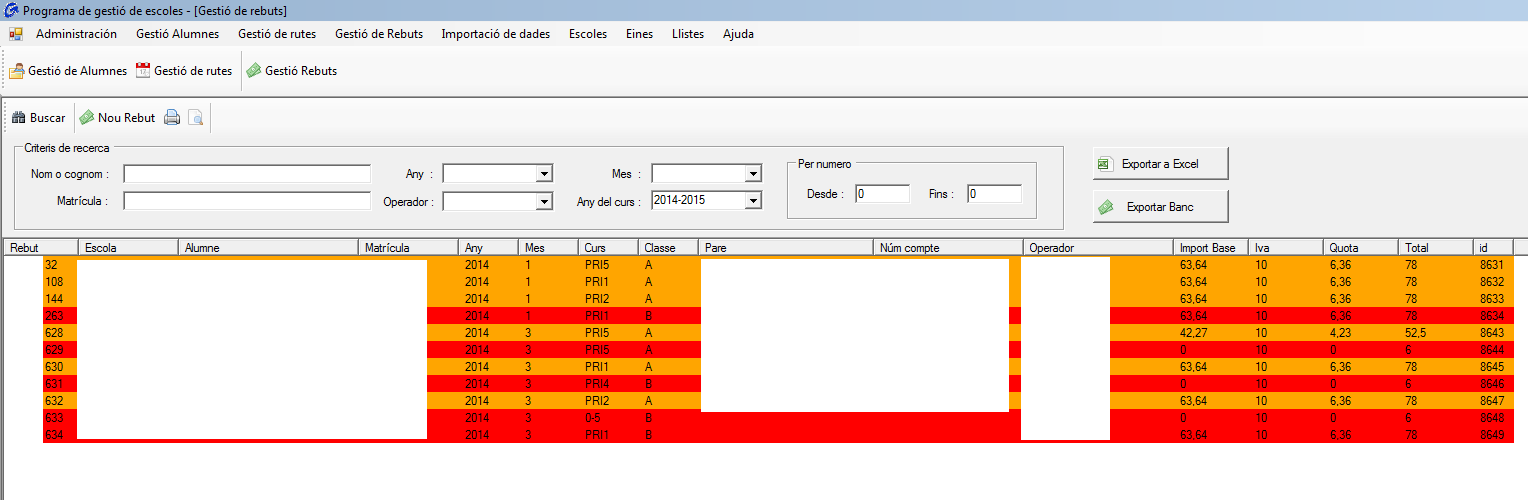Click the application icon in menu bar
This screenshot has height=500, width=1528.
click(16, 34)
